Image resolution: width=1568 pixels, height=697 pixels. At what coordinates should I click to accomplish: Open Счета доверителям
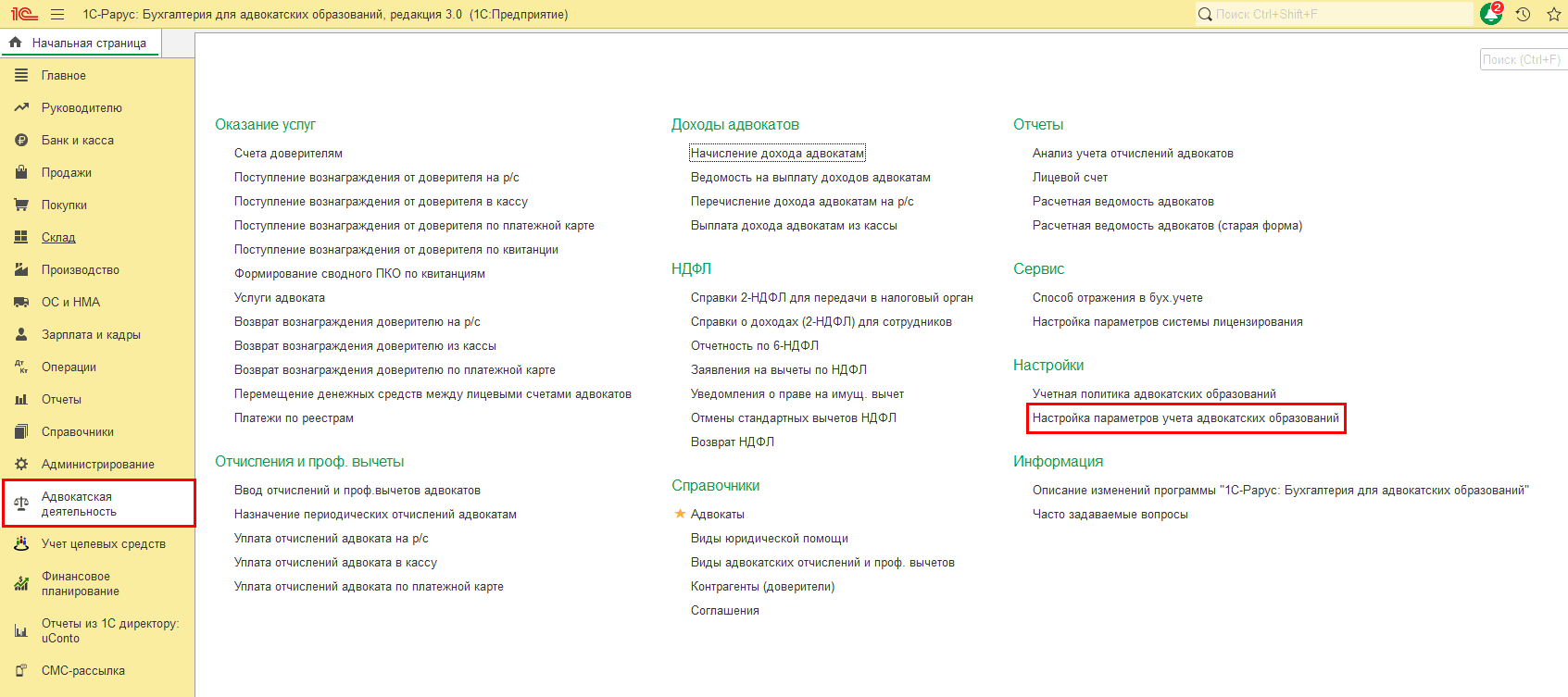288,153
